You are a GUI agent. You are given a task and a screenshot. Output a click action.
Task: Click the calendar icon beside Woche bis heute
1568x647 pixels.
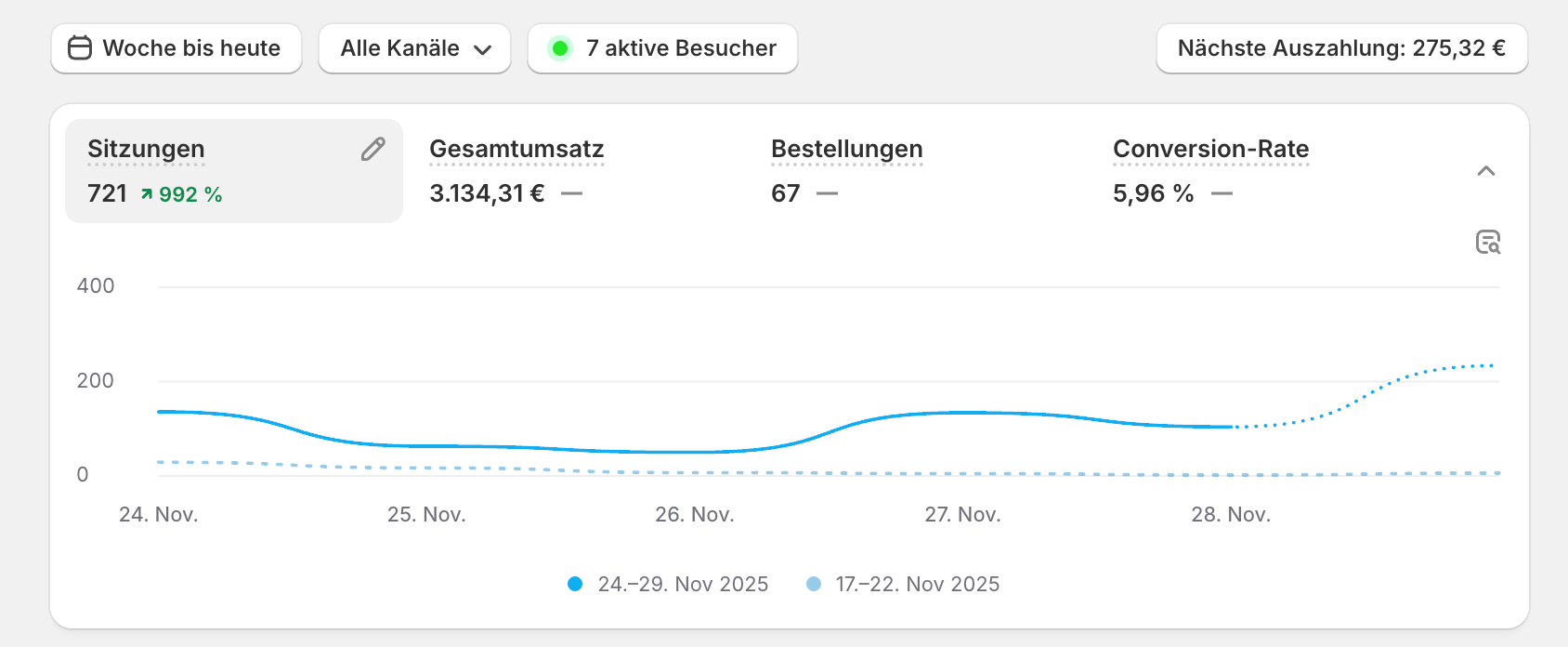pos(80,48)
